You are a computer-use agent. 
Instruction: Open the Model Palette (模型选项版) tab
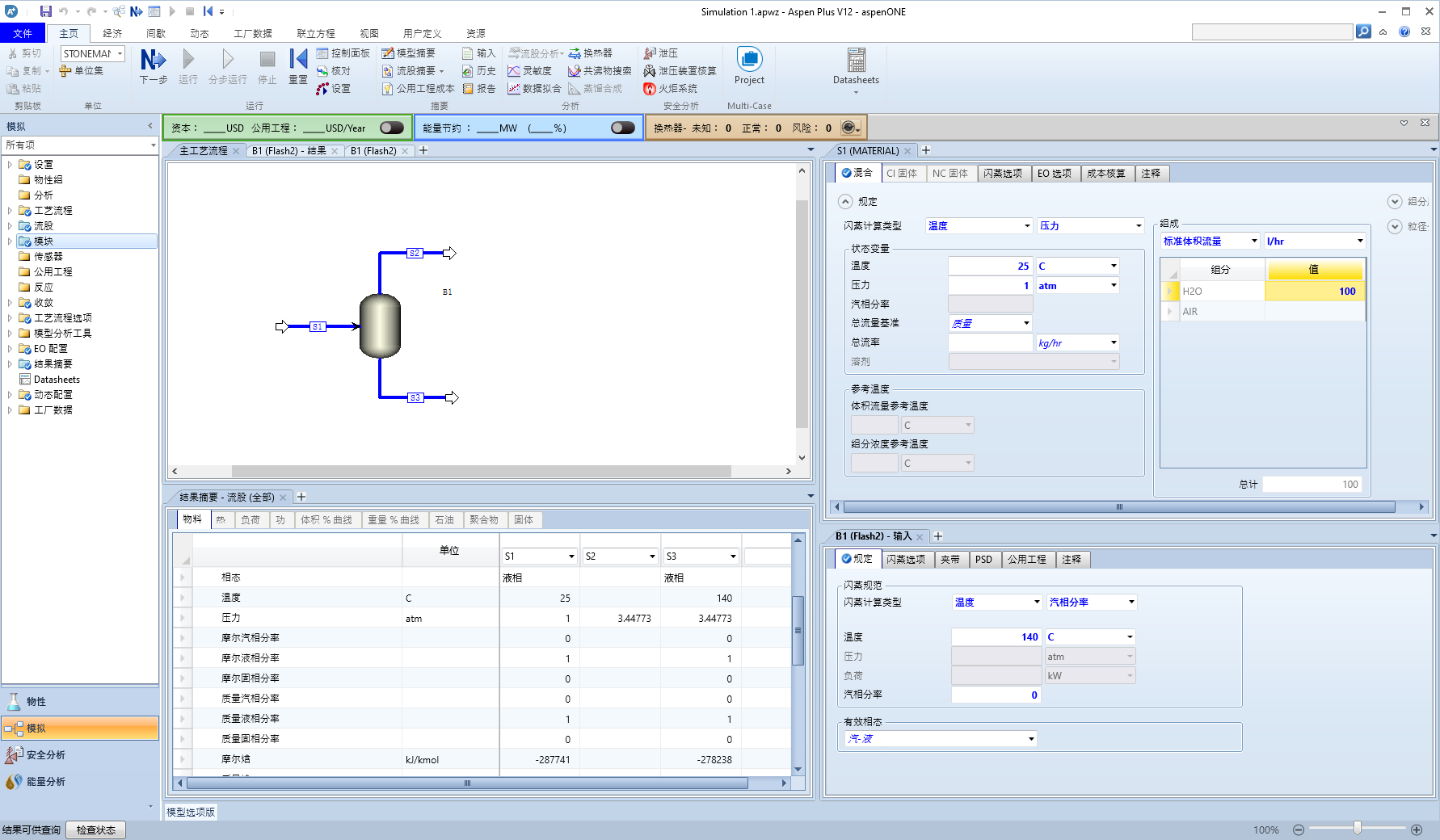(191, 812)
